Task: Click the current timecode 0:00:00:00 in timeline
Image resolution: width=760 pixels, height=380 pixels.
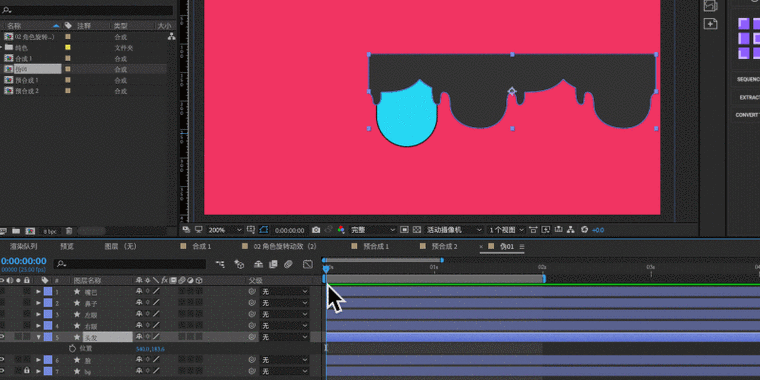Action: point(23,261)
